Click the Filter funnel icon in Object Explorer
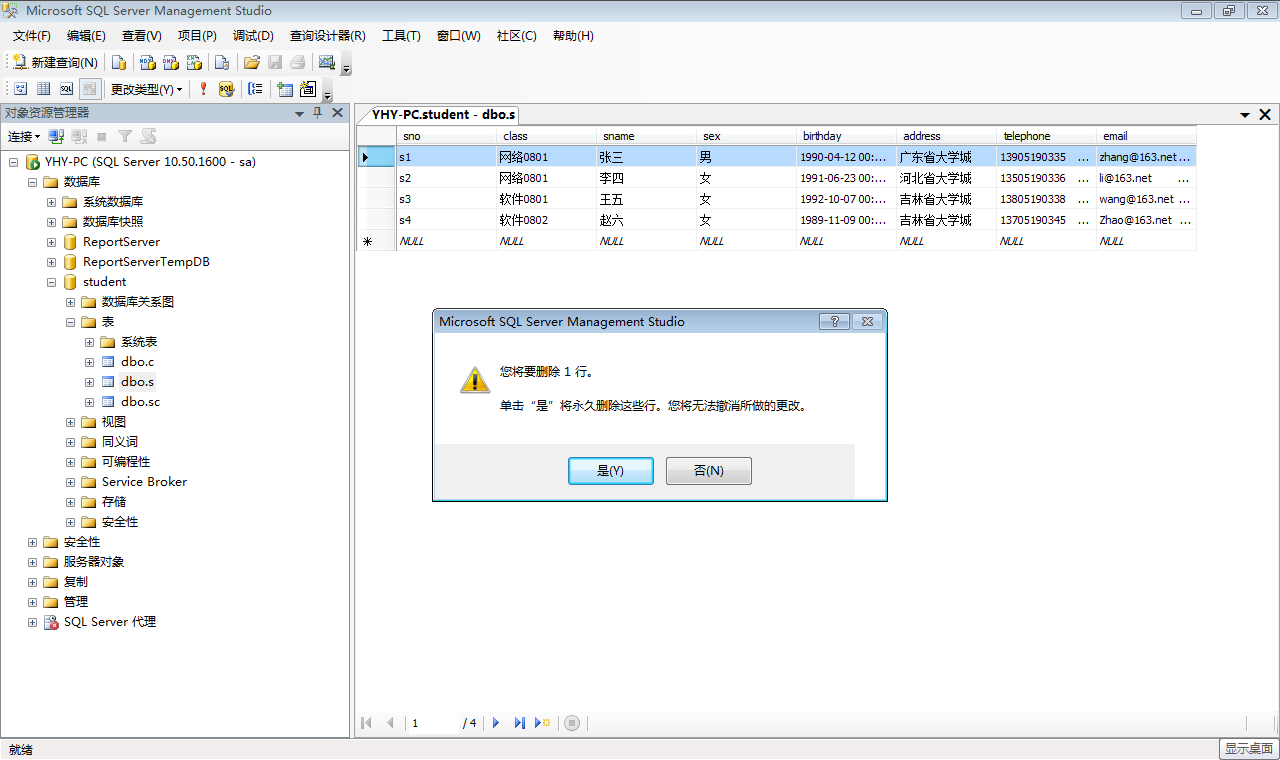The height and width of the screenshot is (760, 1280). tap(125, 136)
